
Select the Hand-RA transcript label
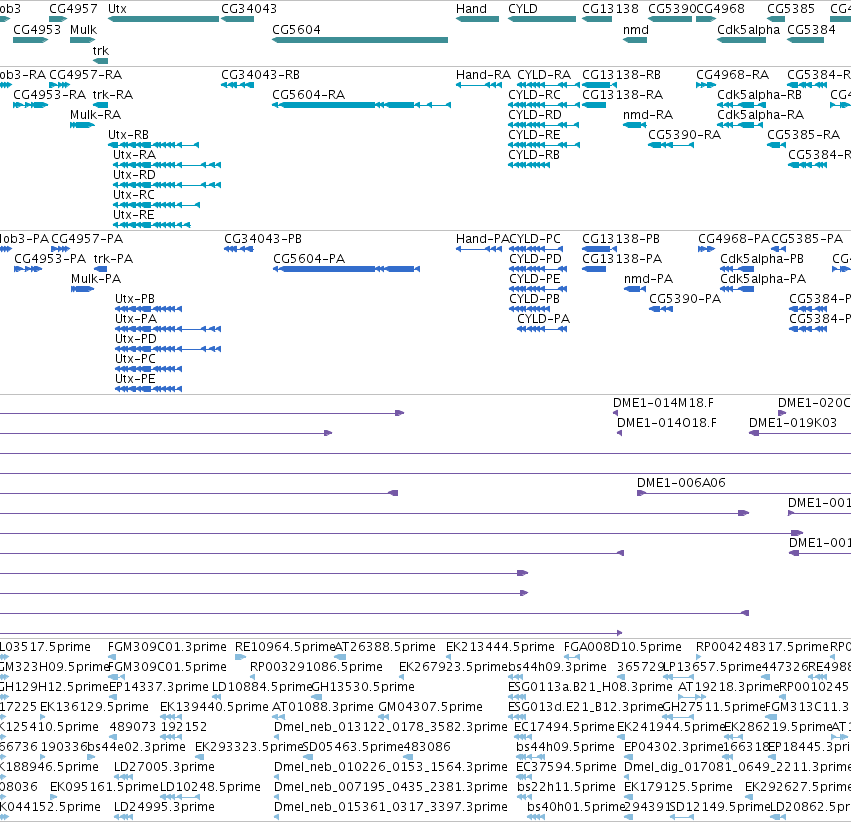click(x=483, y=74)
